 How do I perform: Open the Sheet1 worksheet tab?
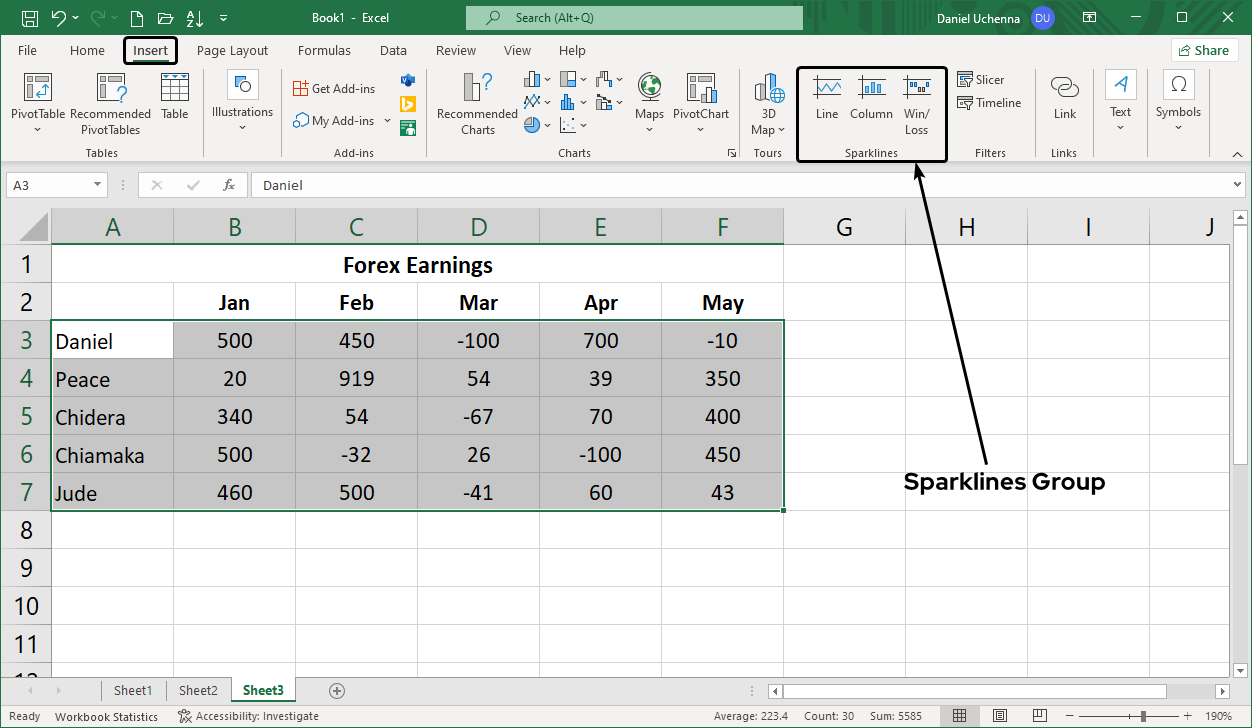pos(133,690)
